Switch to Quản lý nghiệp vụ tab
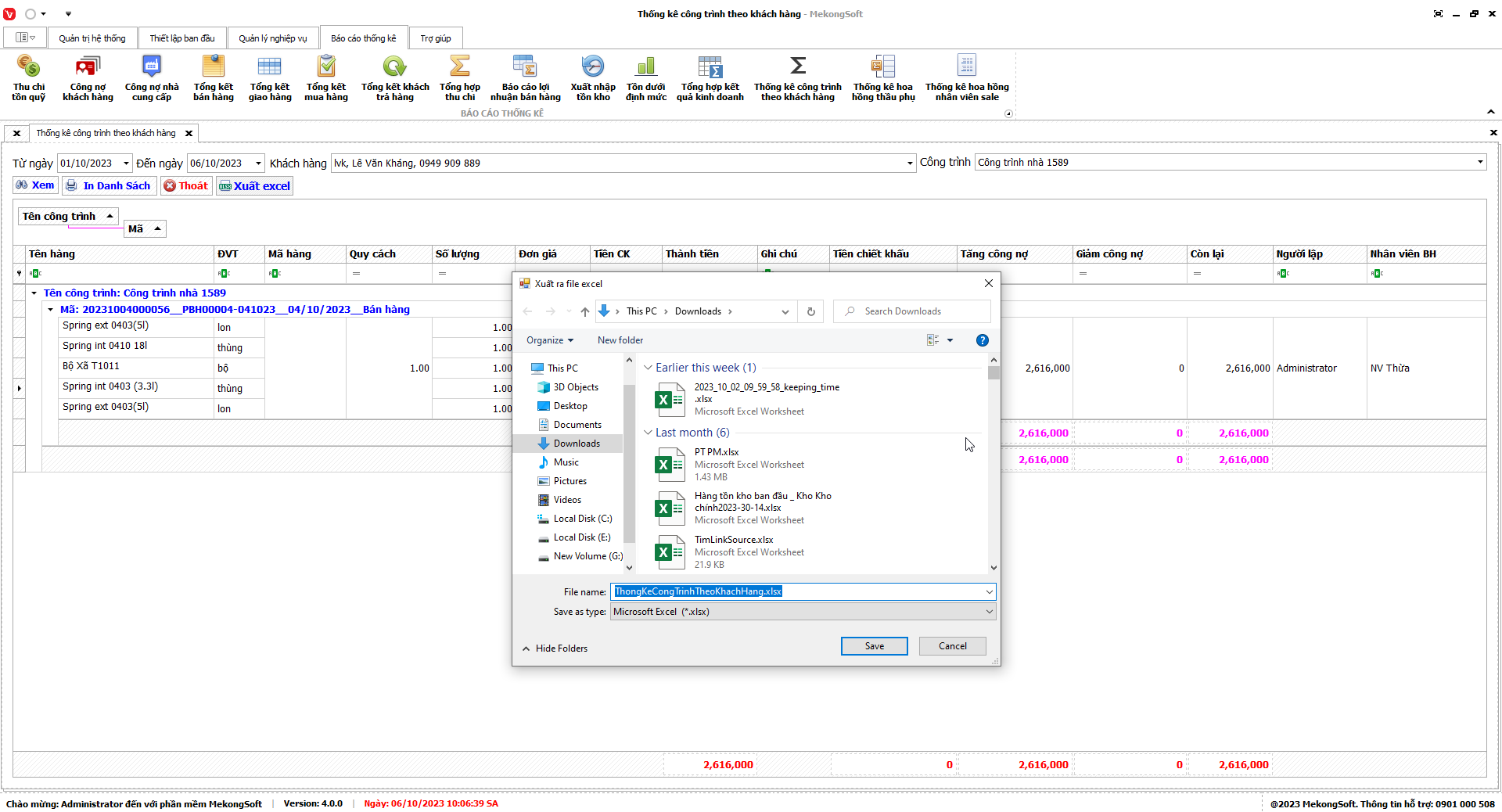The width and height of the screenshot is (1502, 812). (x=272, y=38)
